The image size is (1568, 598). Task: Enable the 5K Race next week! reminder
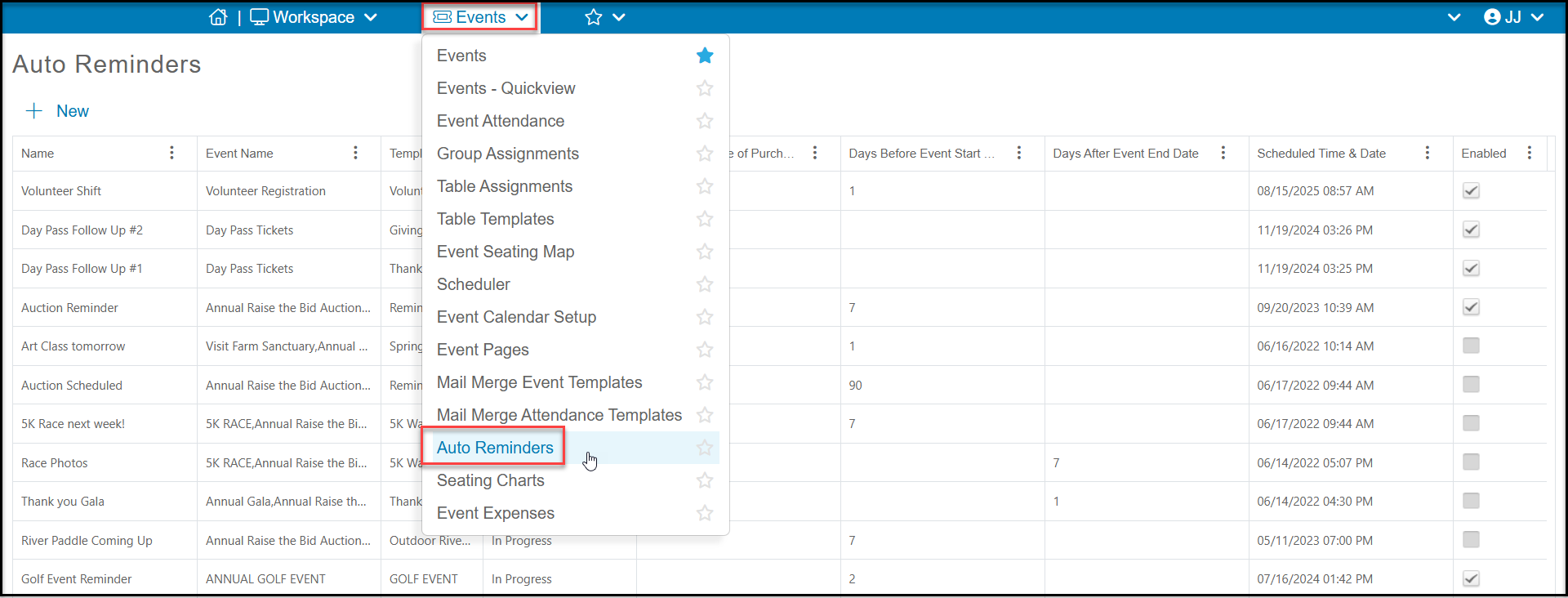1471,423
